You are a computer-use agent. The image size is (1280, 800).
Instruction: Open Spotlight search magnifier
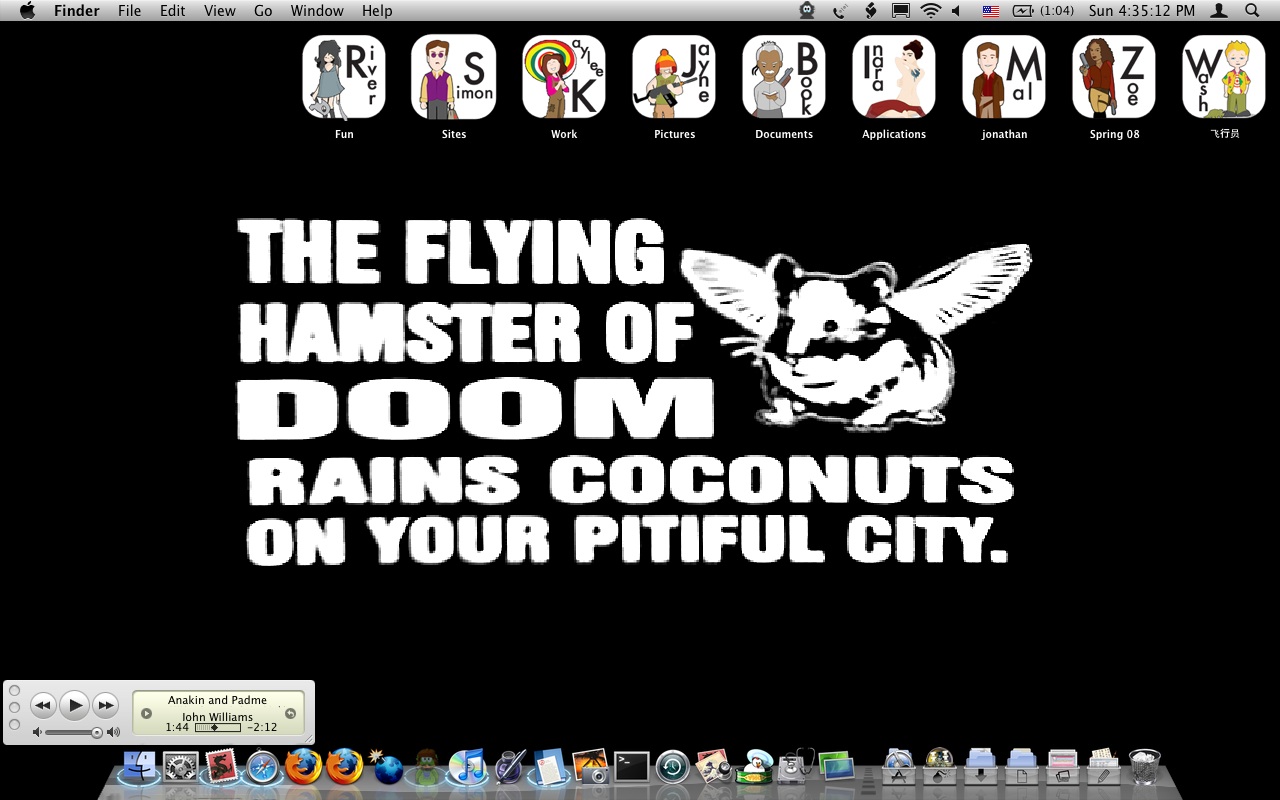pos(1252,11)
